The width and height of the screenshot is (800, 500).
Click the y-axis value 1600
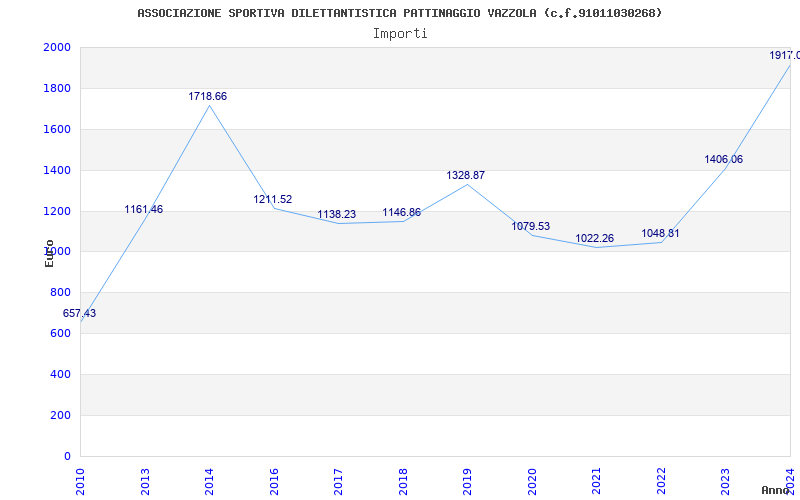point(57,129)
